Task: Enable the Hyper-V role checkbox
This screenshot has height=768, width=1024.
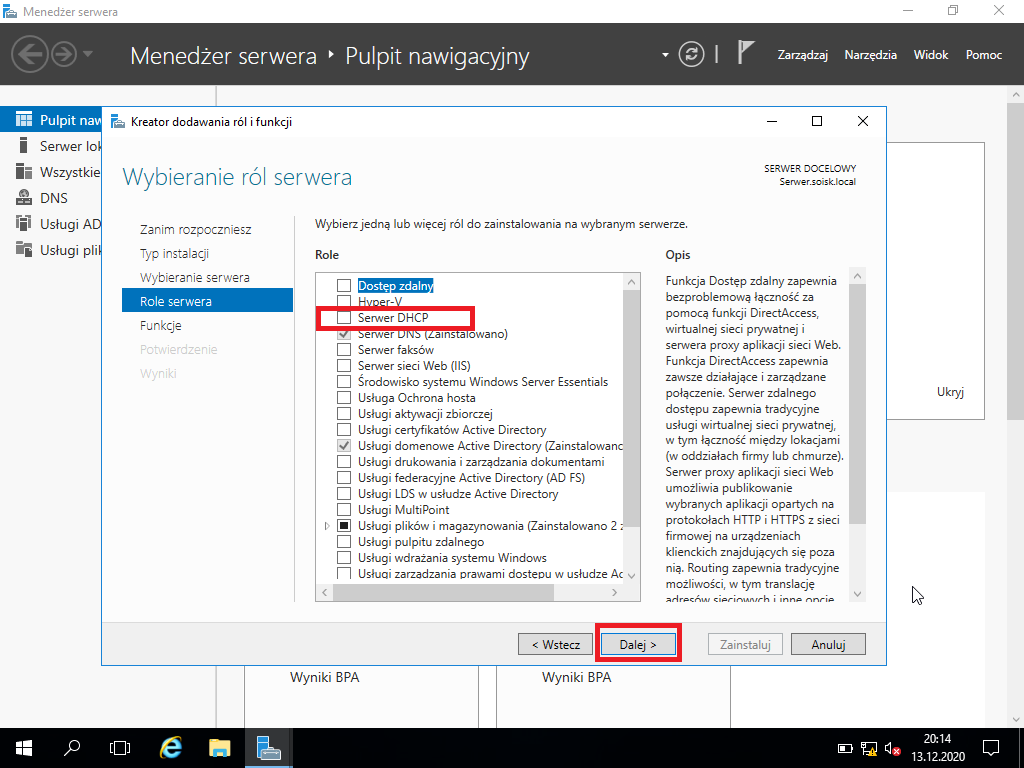Action: [344, 302]
